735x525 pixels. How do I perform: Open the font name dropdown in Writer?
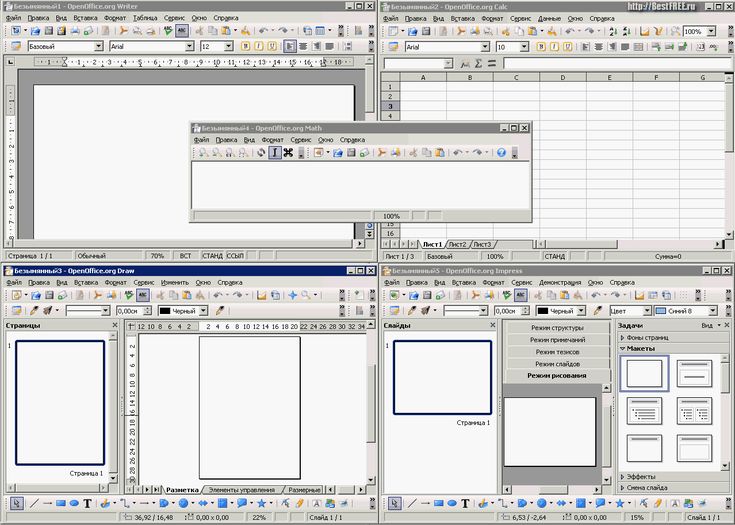pyautogui.click(x=189, y=46)
